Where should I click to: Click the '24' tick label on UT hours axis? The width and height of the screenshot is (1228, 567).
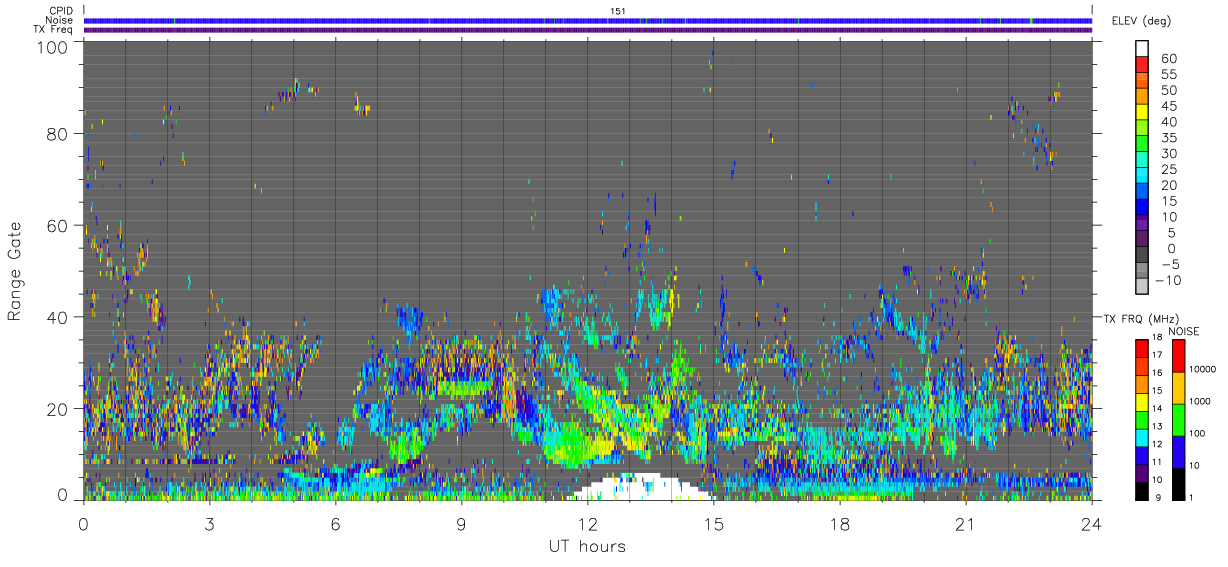click(x=1091, y=523)
